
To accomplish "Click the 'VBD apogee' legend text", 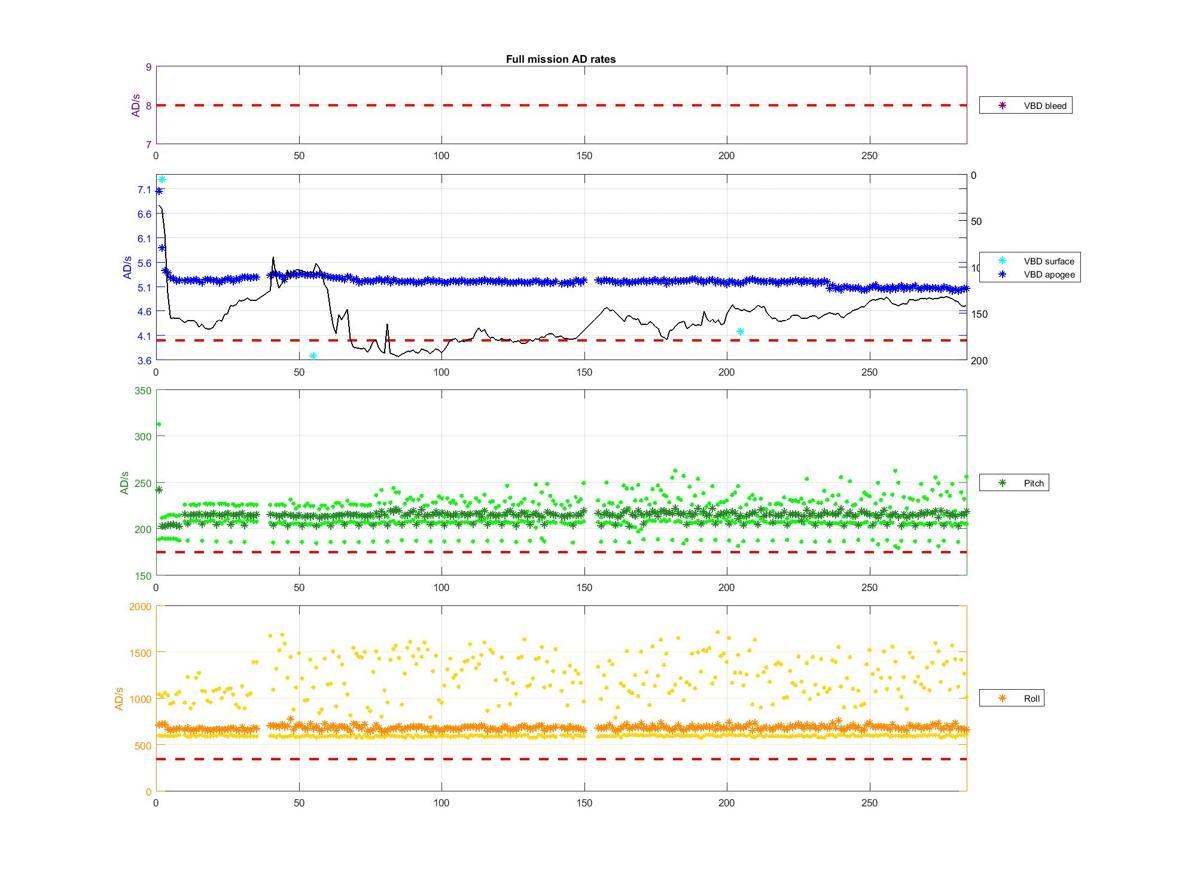I will 1049,274.
